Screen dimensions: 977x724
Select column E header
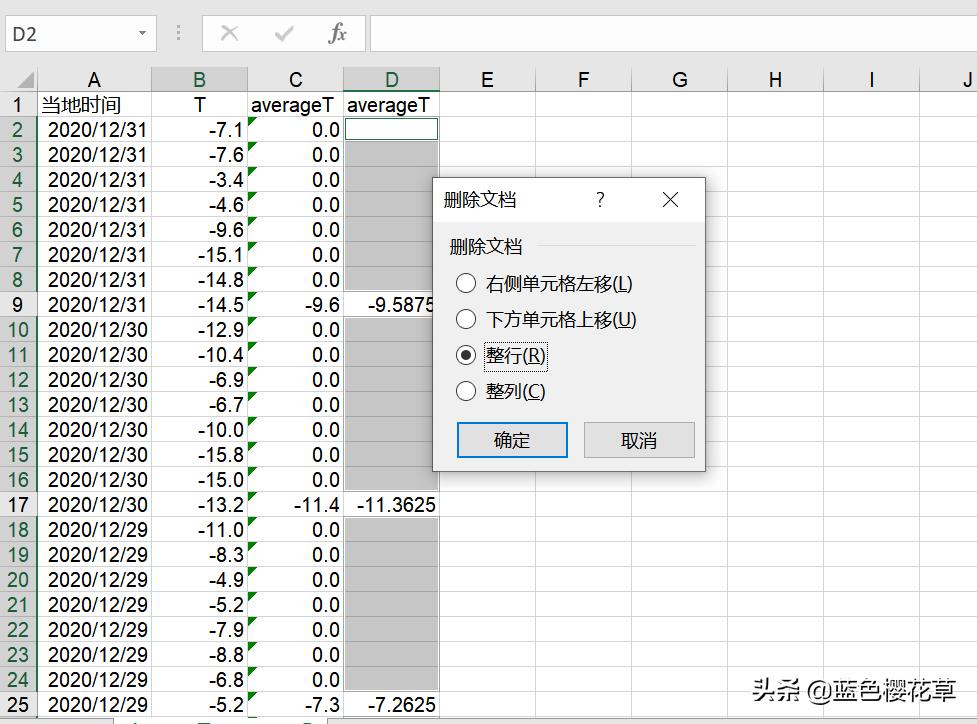487,80
